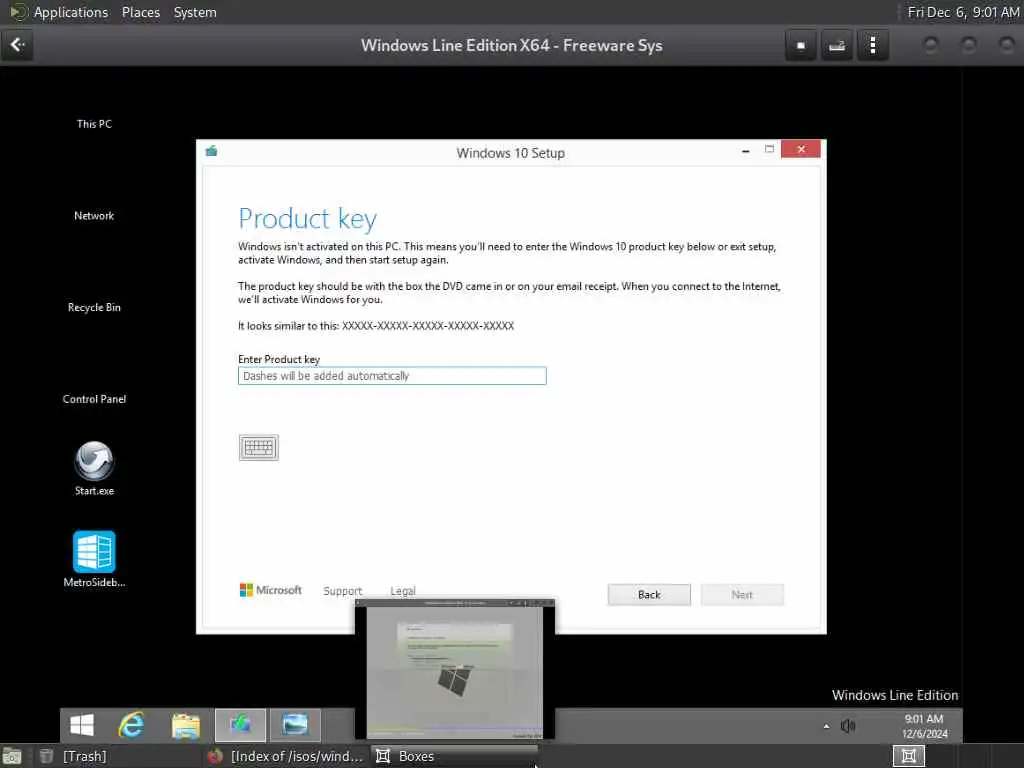1024x768 pixels.
Task: Select This PC desktop shortcut
Action: [x=94, y=123]
